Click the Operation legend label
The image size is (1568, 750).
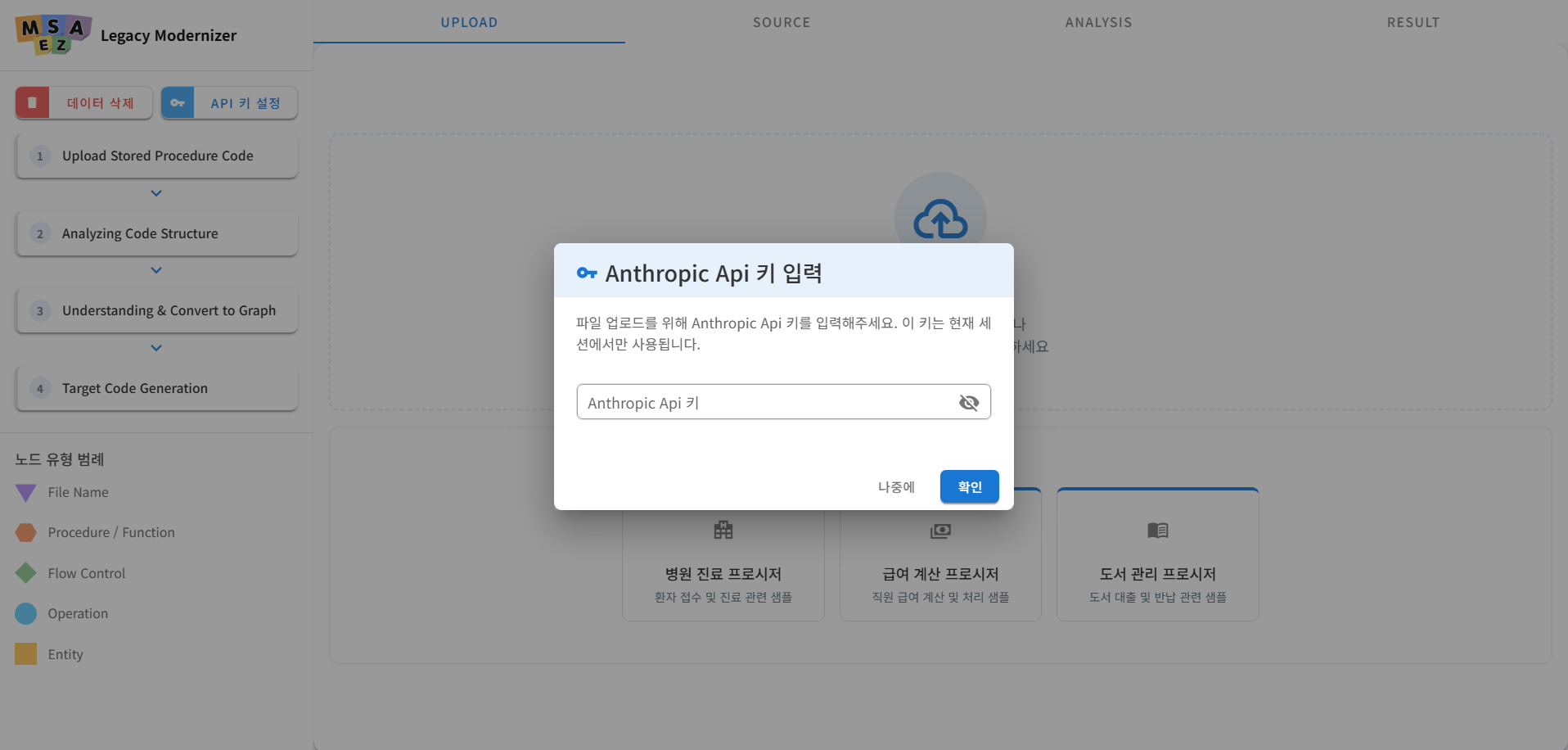(78, 613)
